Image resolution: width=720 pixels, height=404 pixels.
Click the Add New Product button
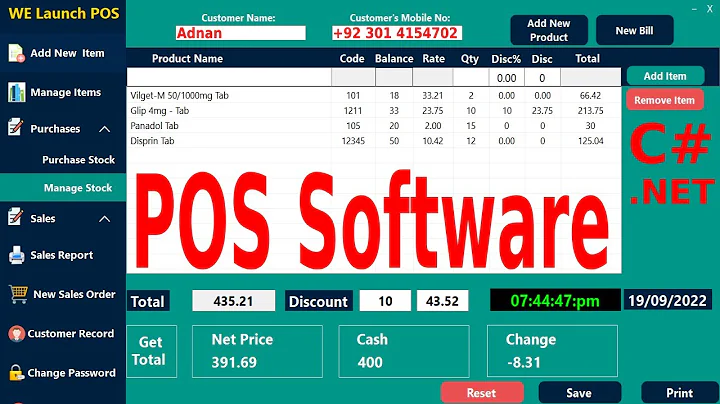click(x=549, y=30)
